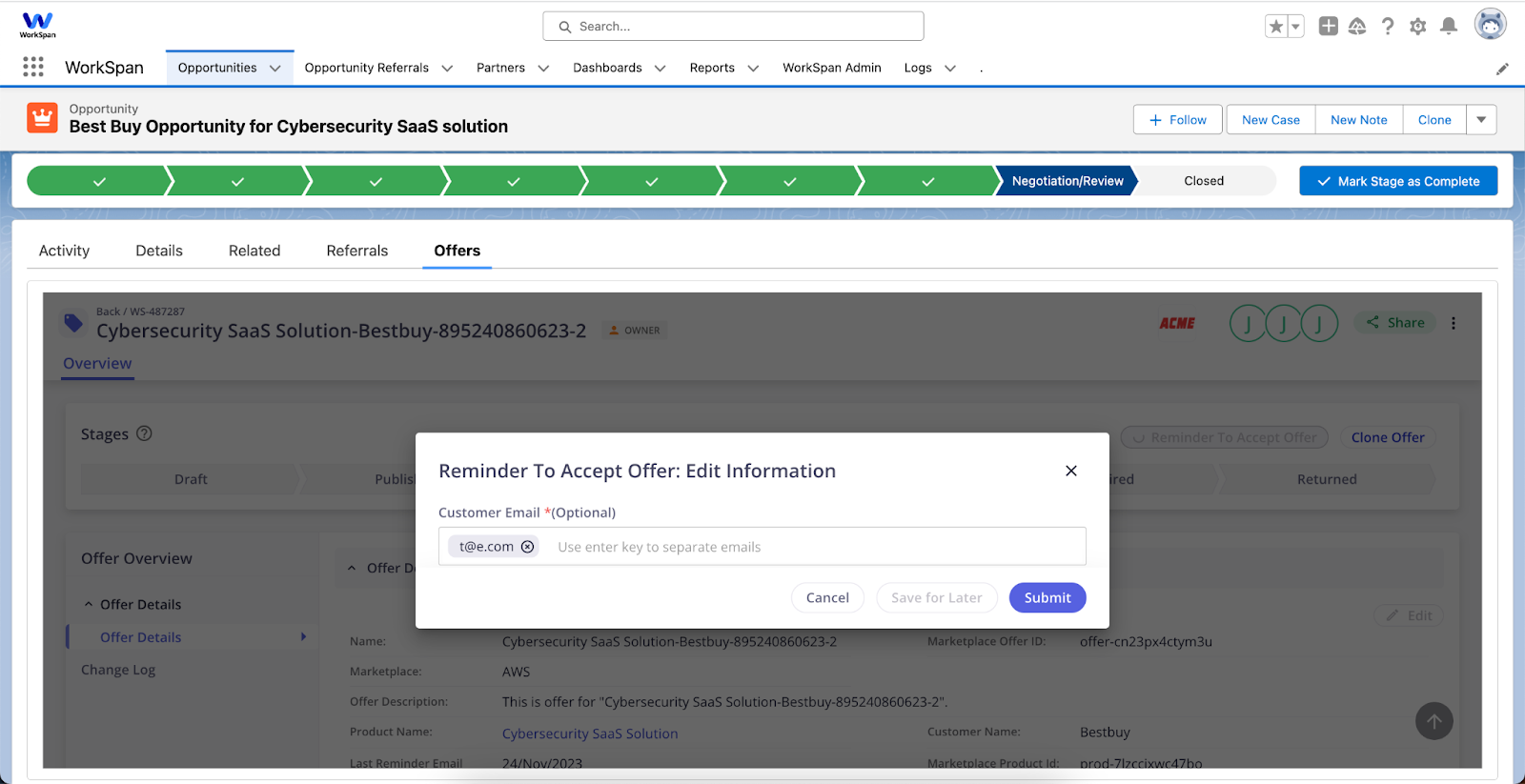The image size is (1525, 784).
Task: Switch to the Details tab
Action: tap(159, 251)
